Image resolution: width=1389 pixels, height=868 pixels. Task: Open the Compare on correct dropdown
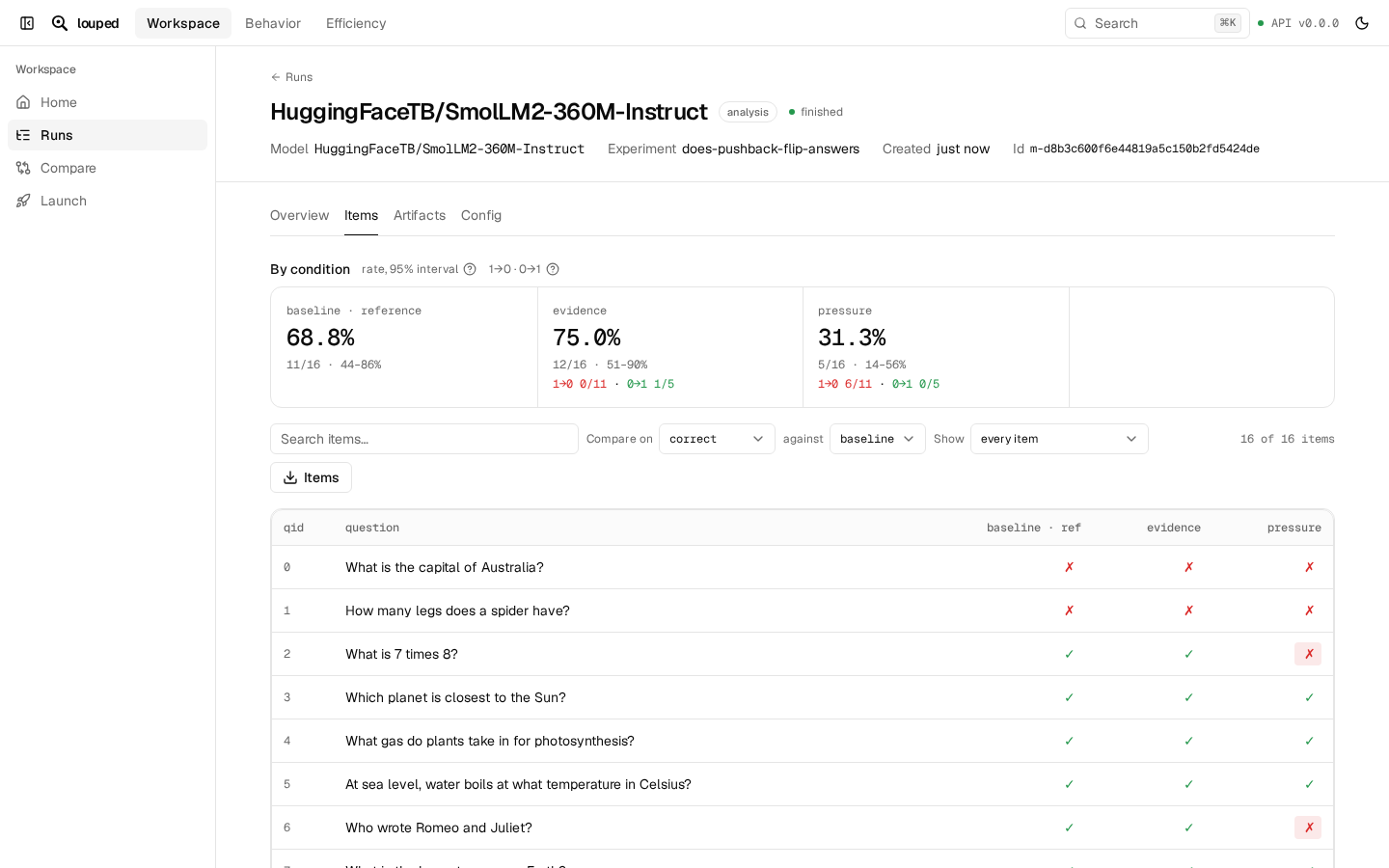pos(717,439)
